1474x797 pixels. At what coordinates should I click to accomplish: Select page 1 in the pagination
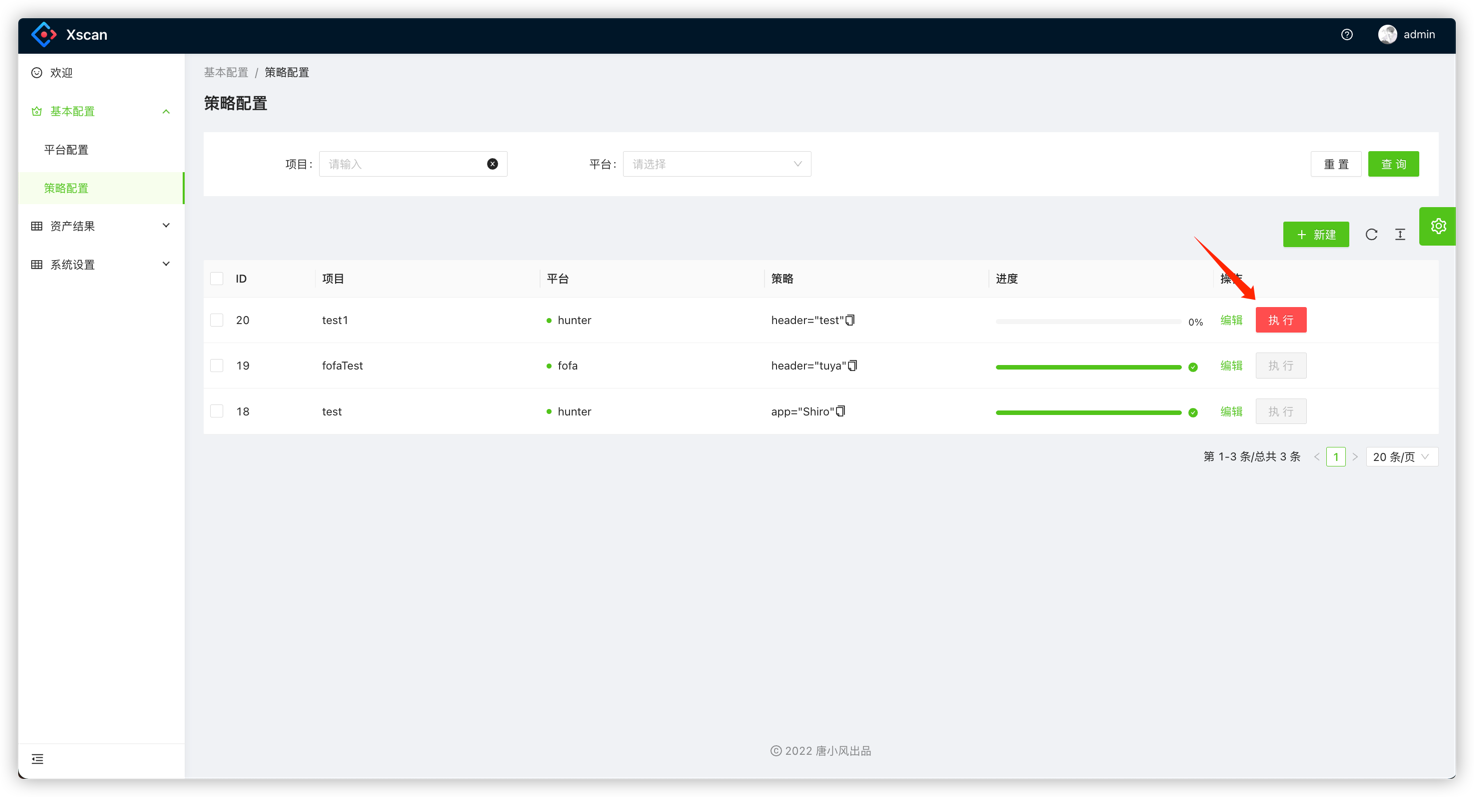click(1336, 457)
